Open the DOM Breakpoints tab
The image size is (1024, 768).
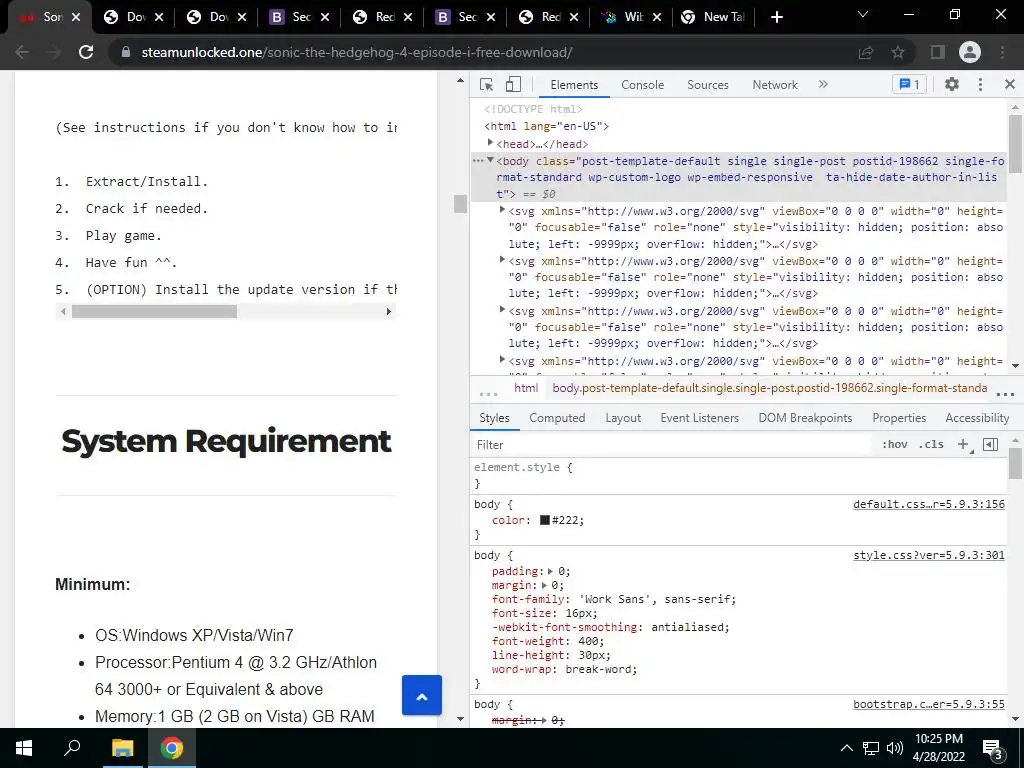click(805, 418)
